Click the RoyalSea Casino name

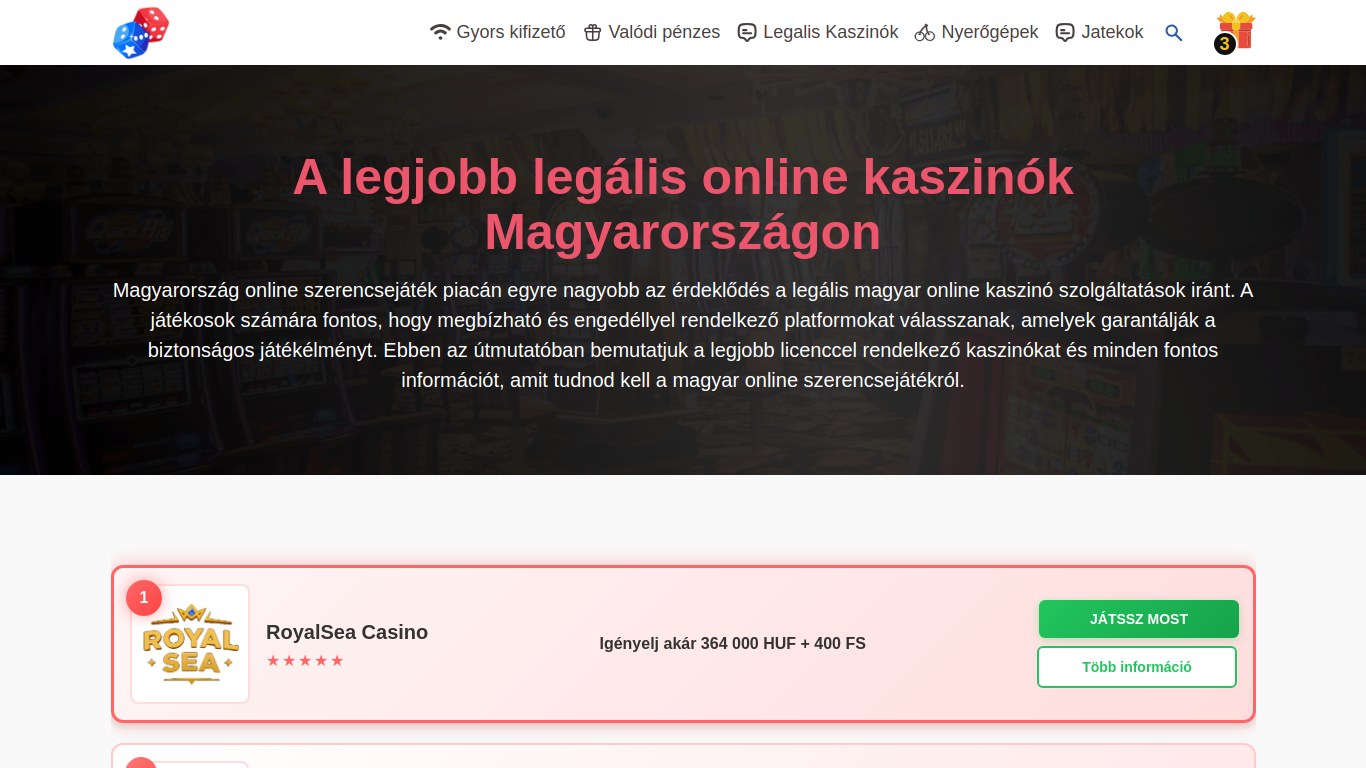pyautogui.click(x=347, y=632)
